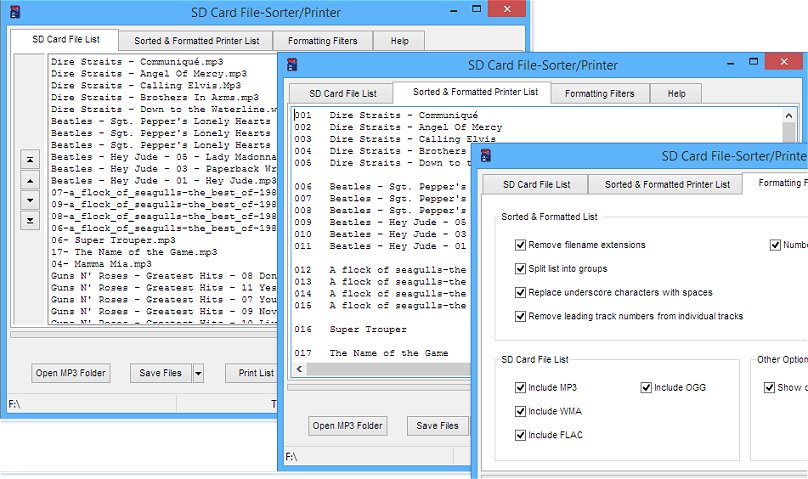Toggle Split list into groups checkbox

pos(520,269)
